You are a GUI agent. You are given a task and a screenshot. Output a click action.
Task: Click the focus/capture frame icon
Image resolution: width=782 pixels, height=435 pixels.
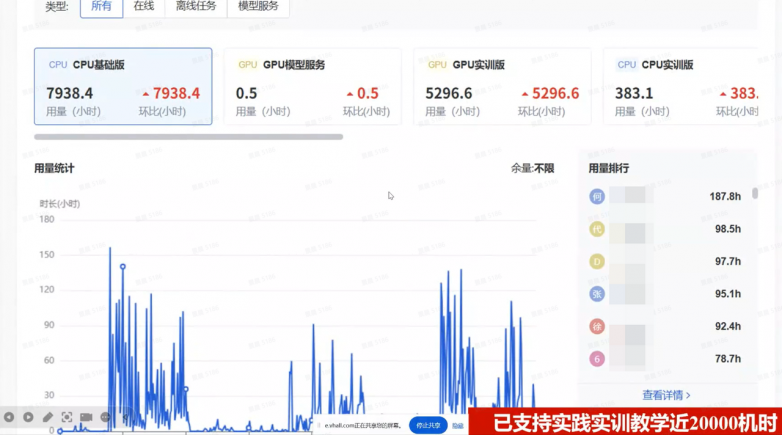[x=67, y=417]
